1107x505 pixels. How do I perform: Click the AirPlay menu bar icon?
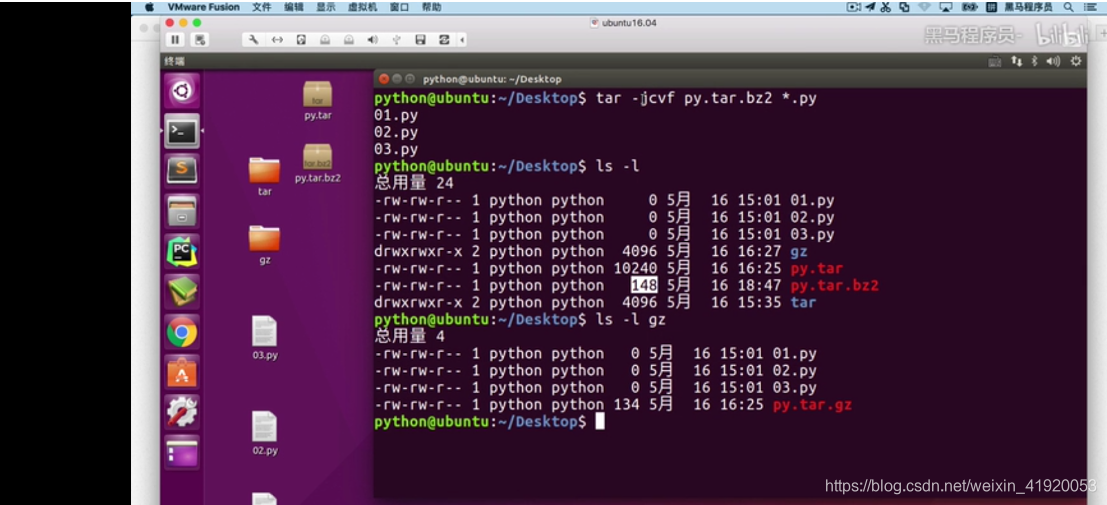pos(946,6)
